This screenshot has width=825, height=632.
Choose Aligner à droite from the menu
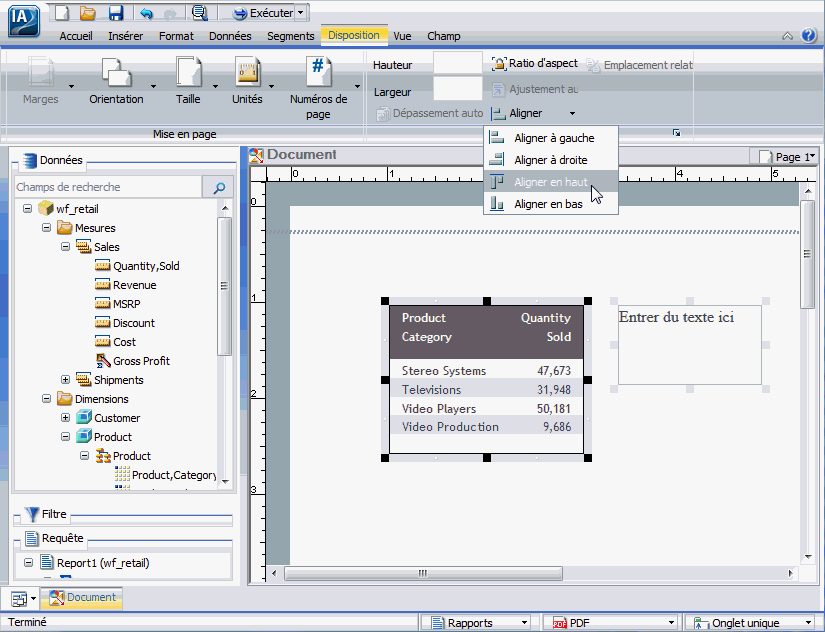pyautogui.click(x=550, y=160)
